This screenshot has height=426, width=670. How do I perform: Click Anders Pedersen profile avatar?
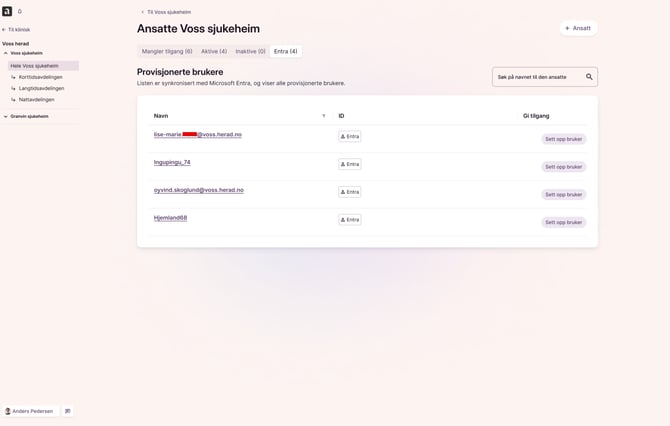pyautogui.click(x=8, y=411)
